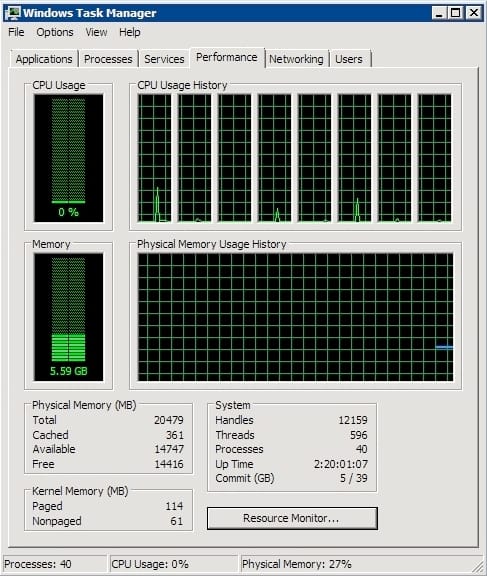Close the Task Manager window
Viewport: 487px width, 576px height.
pos(474,13)
